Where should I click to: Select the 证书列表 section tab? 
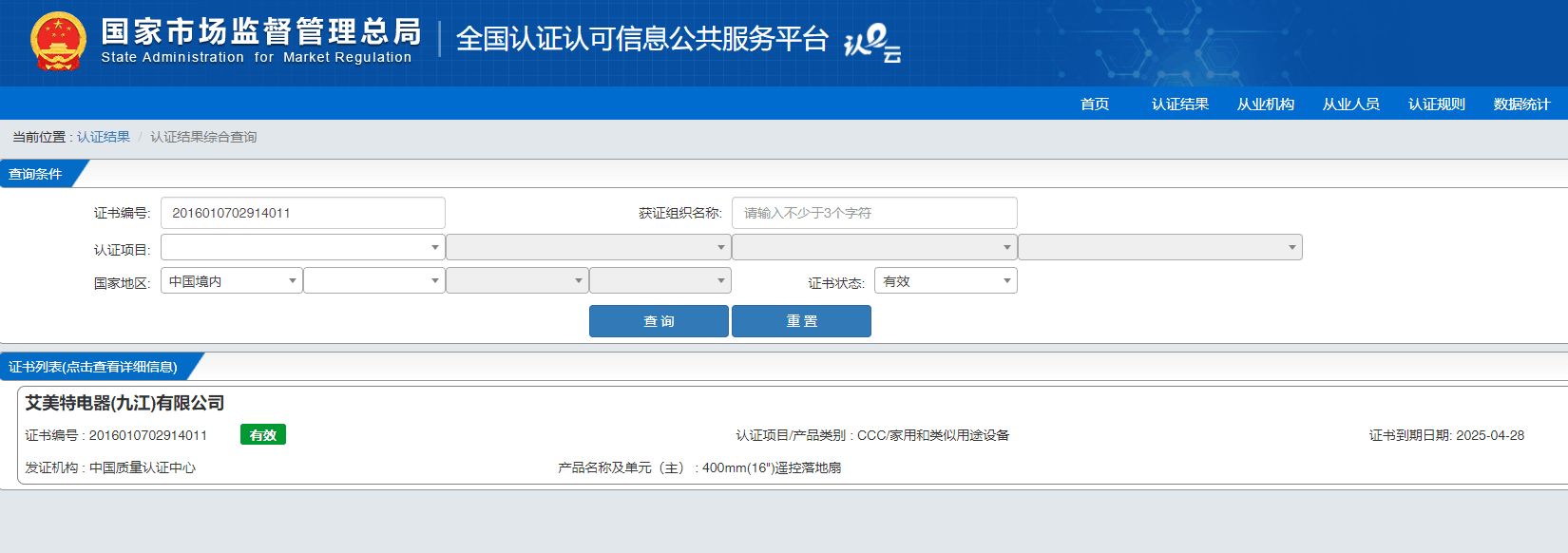click(93, 367)
